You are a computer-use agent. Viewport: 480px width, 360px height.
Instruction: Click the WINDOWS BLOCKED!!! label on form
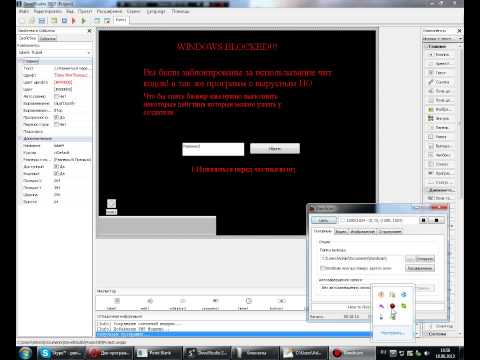click(x=227, y=47)
